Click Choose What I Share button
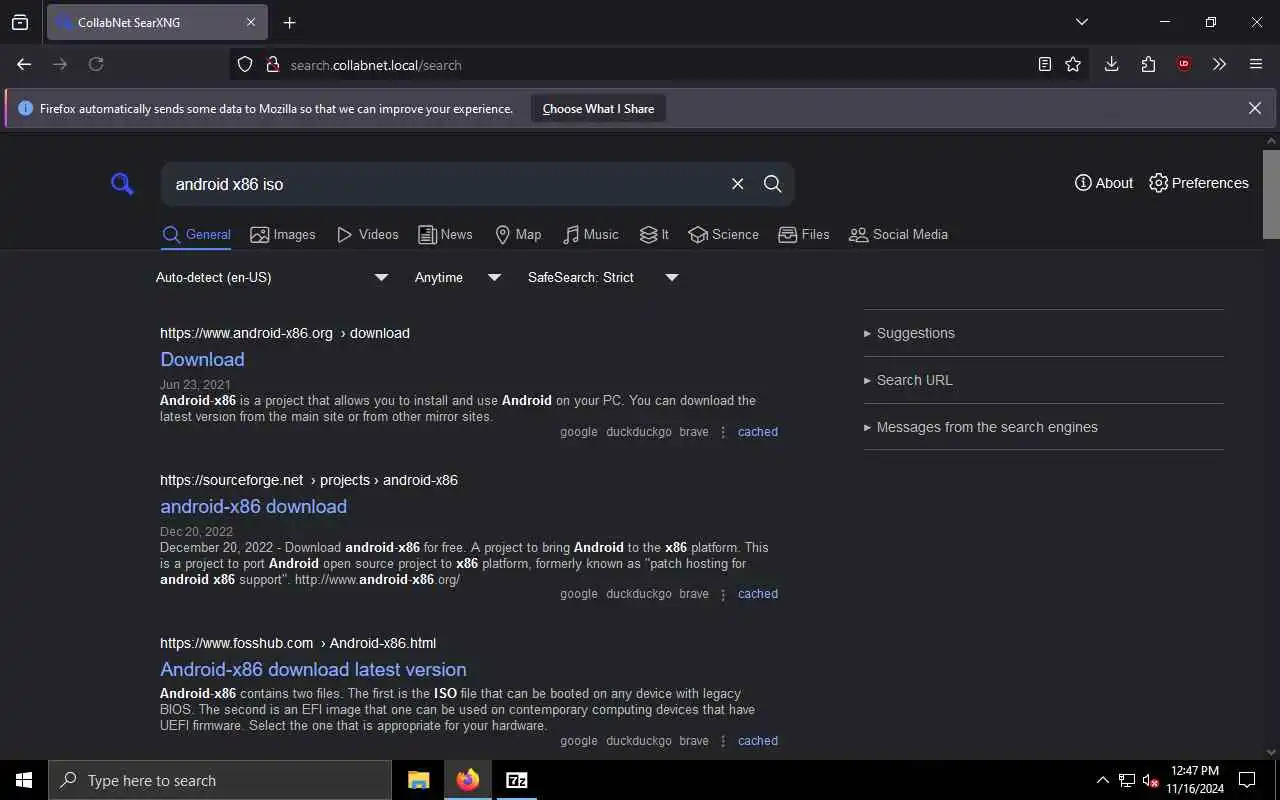Screen dimensions: 1280x800 (598, 109)
